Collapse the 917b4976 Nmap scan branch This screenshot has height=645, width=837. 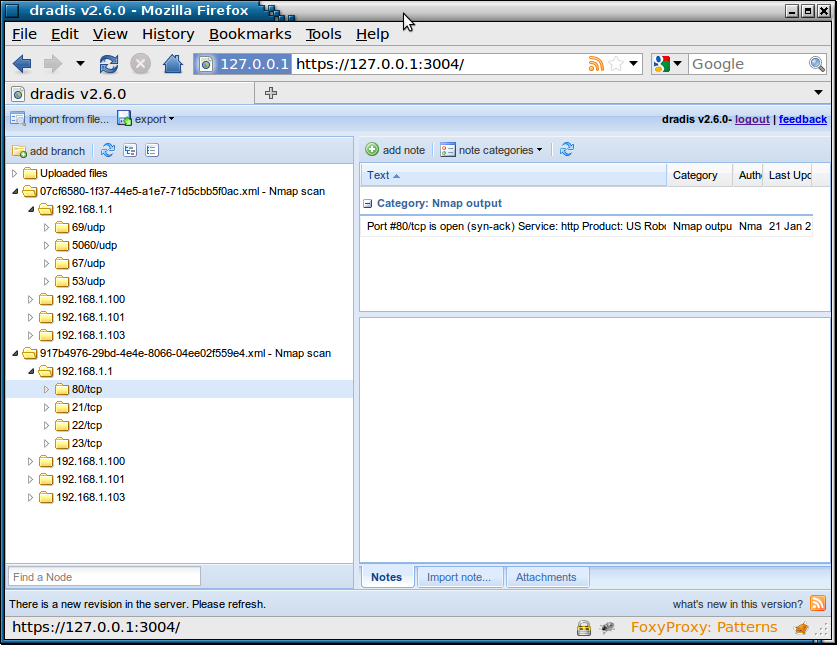14,353
